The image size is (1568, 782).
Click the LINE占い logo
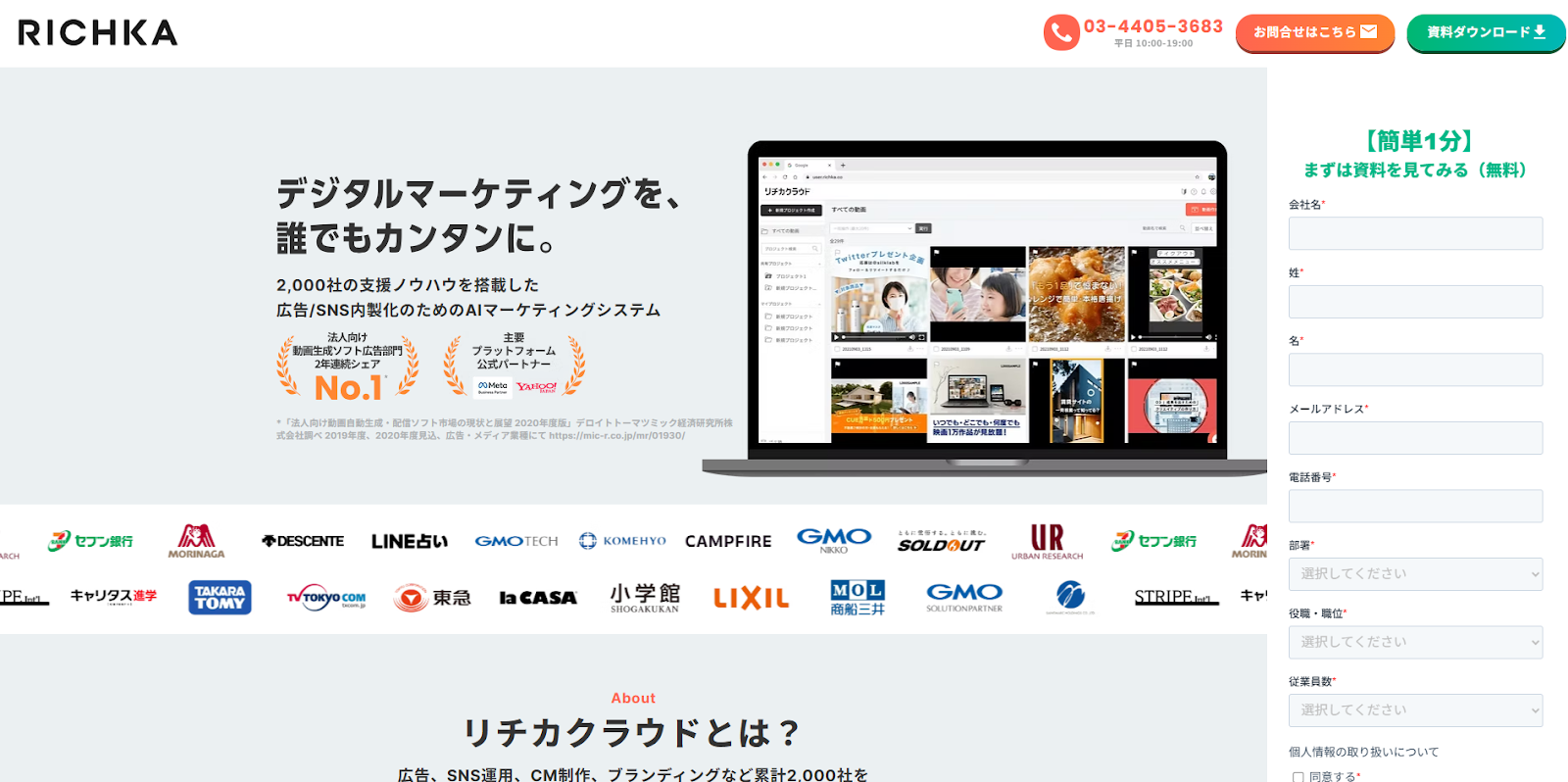point(409,541)
